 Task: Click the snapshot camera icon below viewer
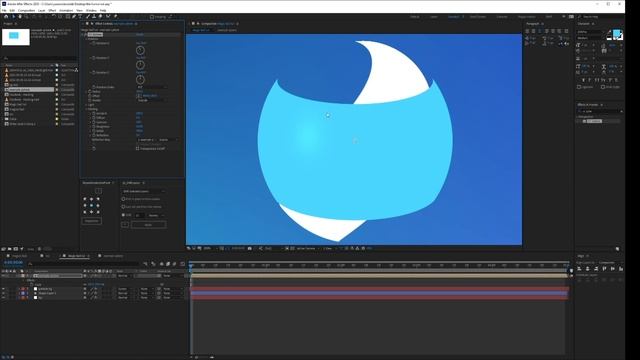[249, 248]
